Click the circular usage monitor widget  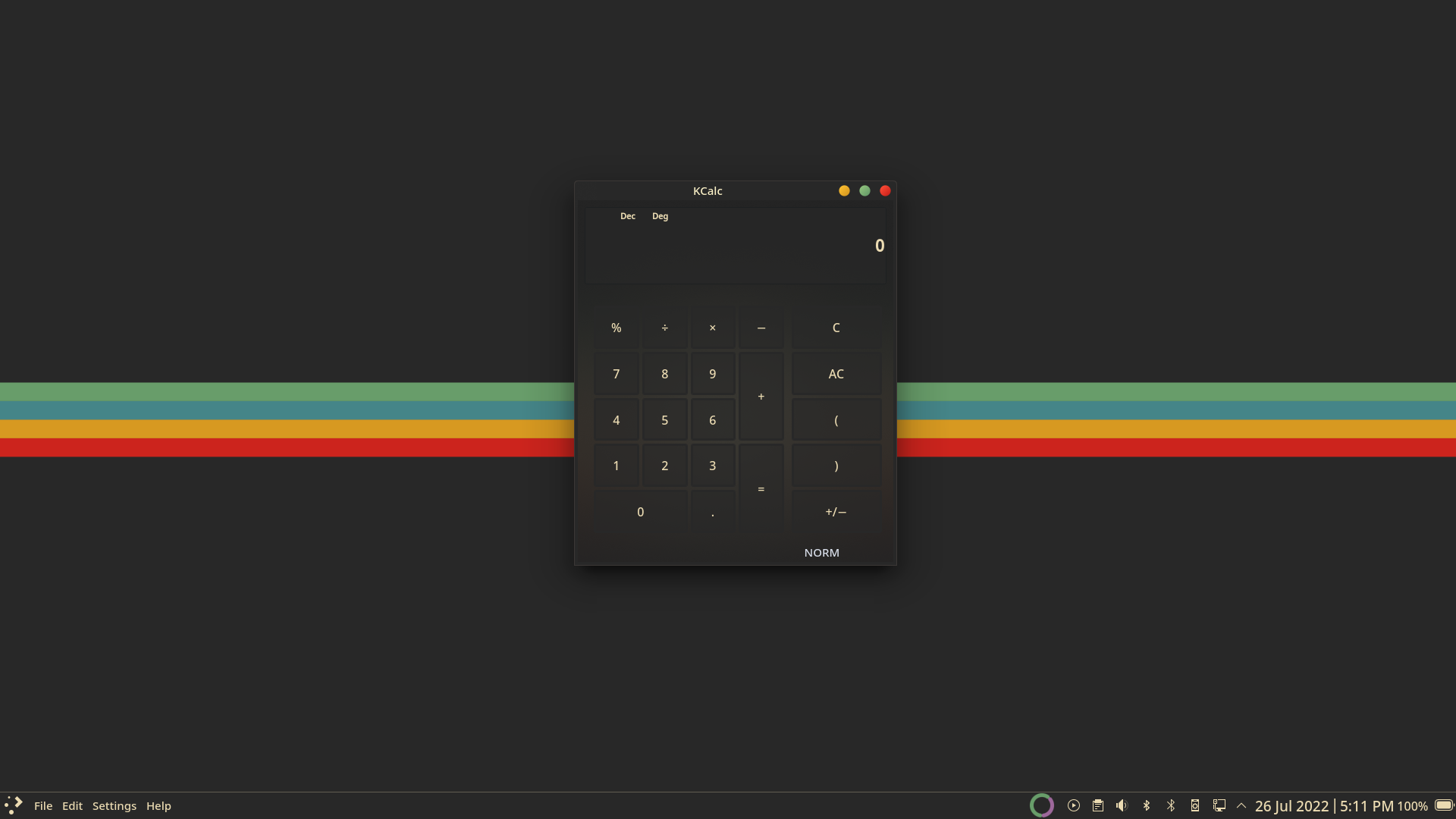tap(1041, 805)
